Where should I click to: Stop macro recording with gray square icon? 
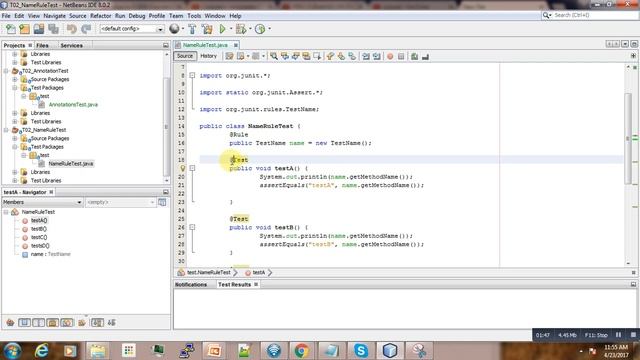coord(401,56)
